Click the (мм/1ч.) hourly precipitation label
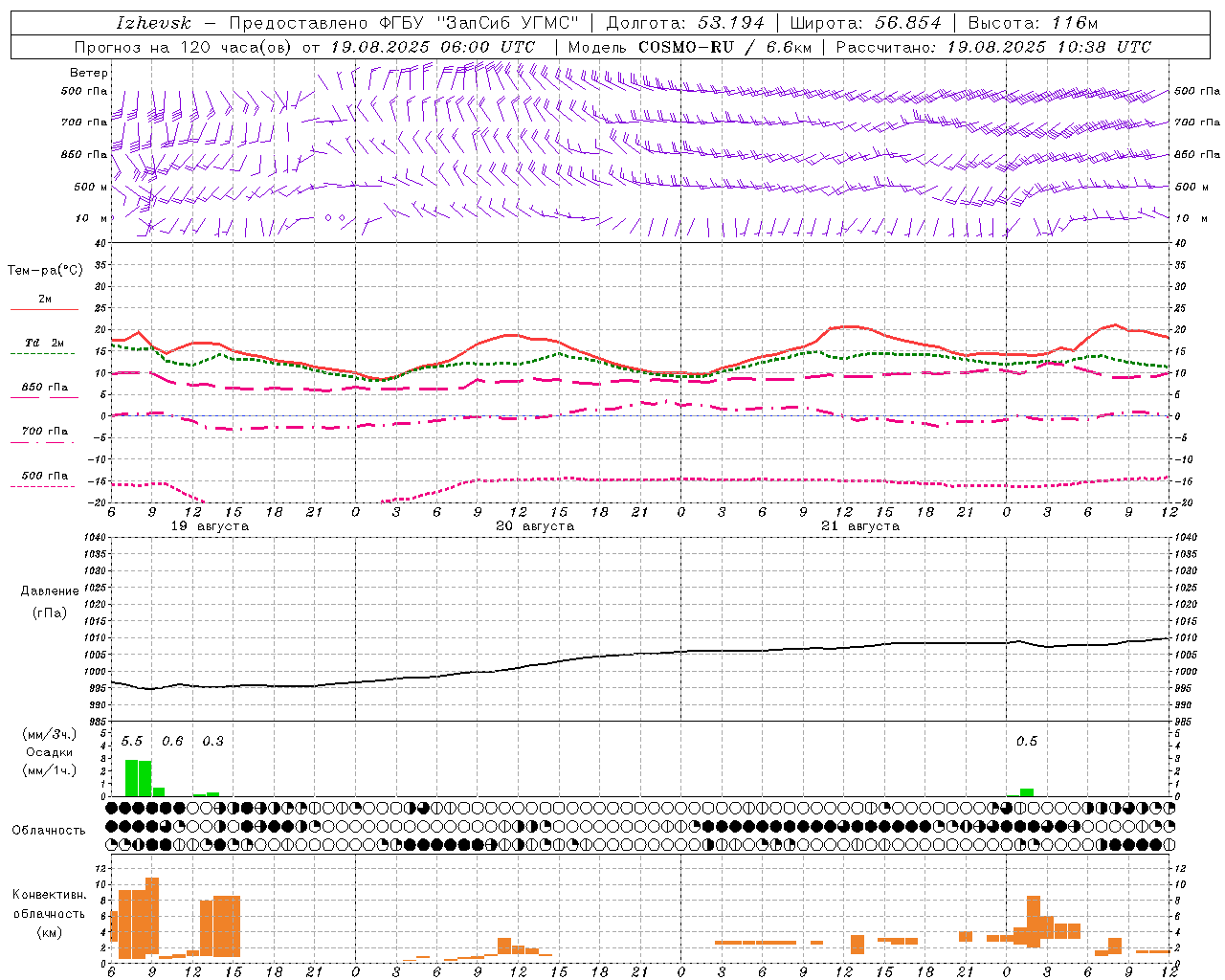This screenshot has height=980, width=1225. (x=50, y=769)
